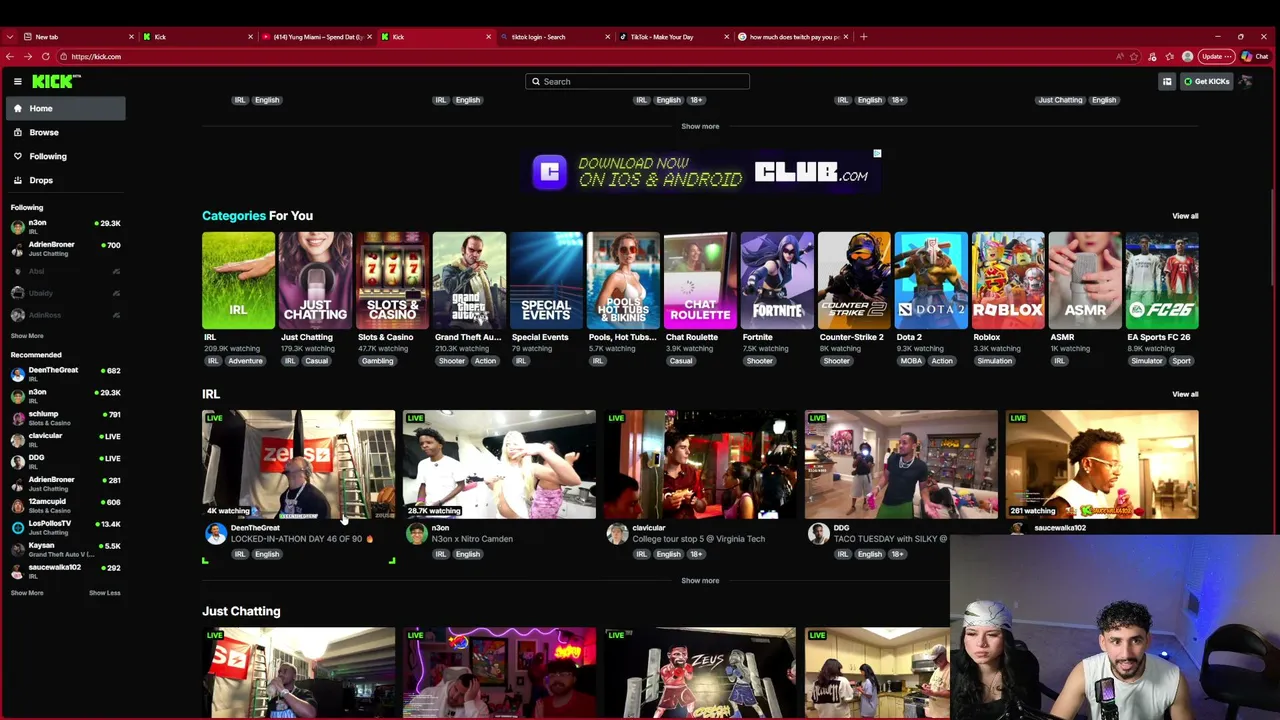Reload the kick.com page
The width and height of the screenshot is (1280, 720).
tap(45, 56)
